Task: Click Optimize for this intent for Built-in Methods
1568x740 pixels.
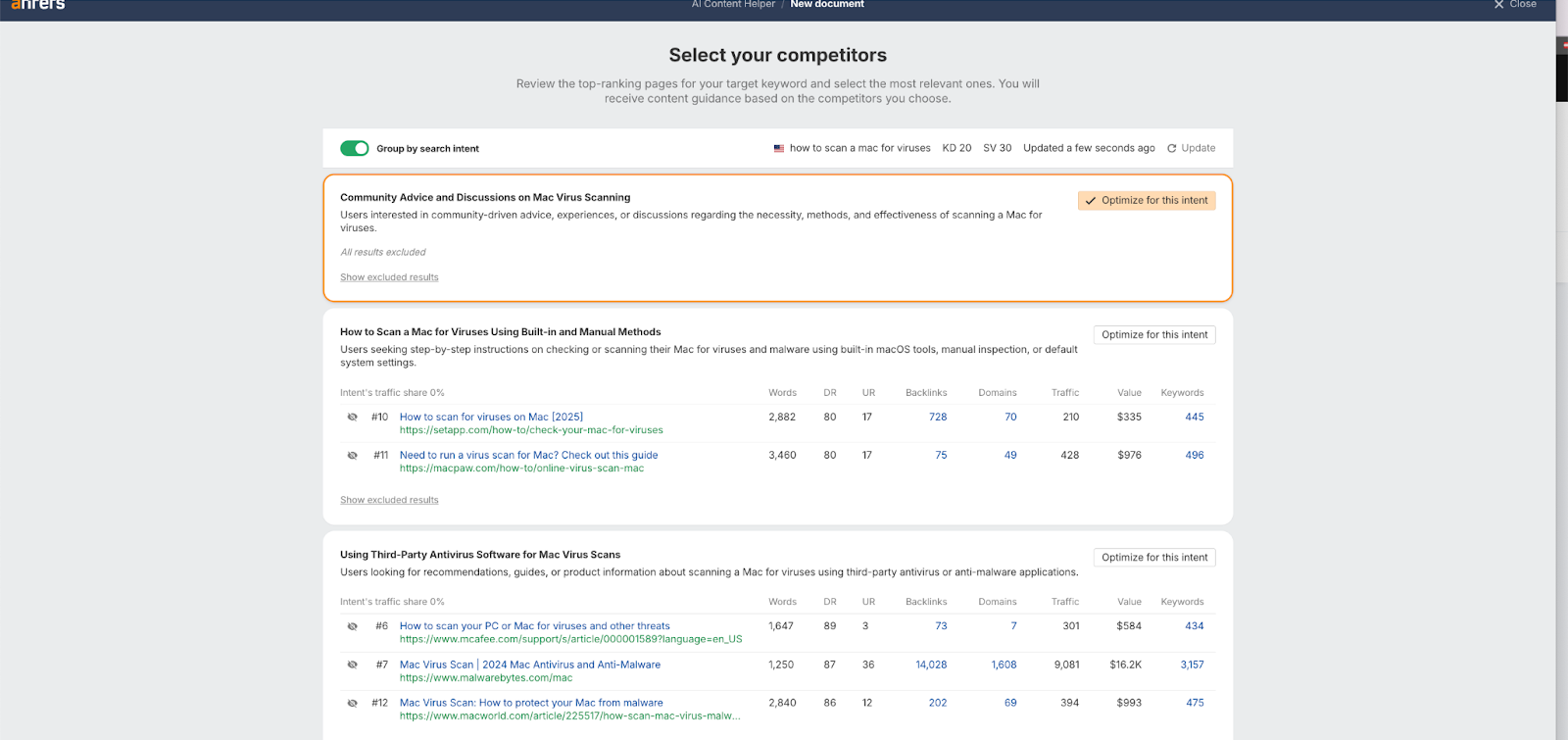Action: tap(1154, 334)
